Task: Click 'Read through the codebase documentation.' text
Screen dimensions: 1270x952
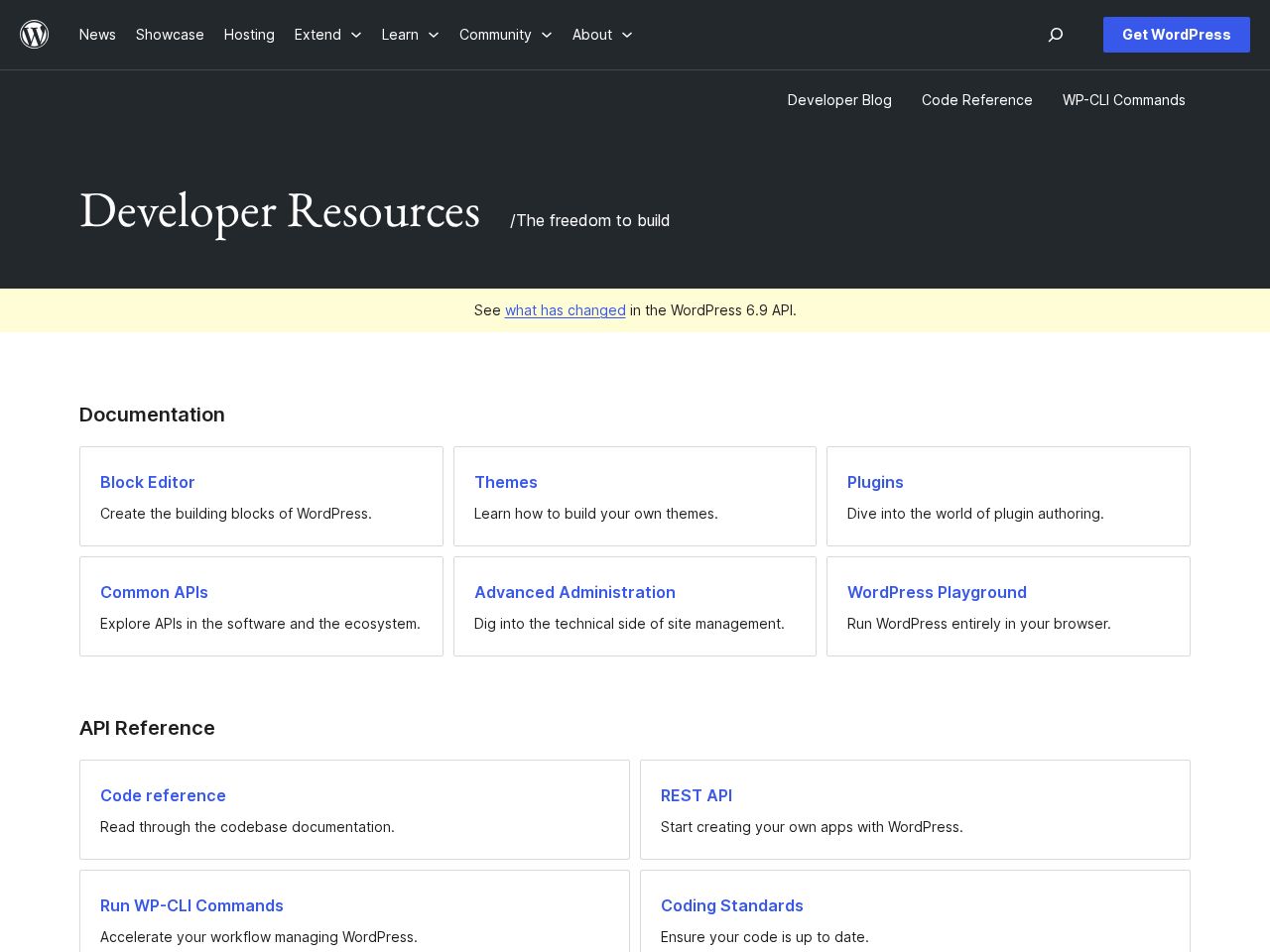Action: (x=247, y=827)
